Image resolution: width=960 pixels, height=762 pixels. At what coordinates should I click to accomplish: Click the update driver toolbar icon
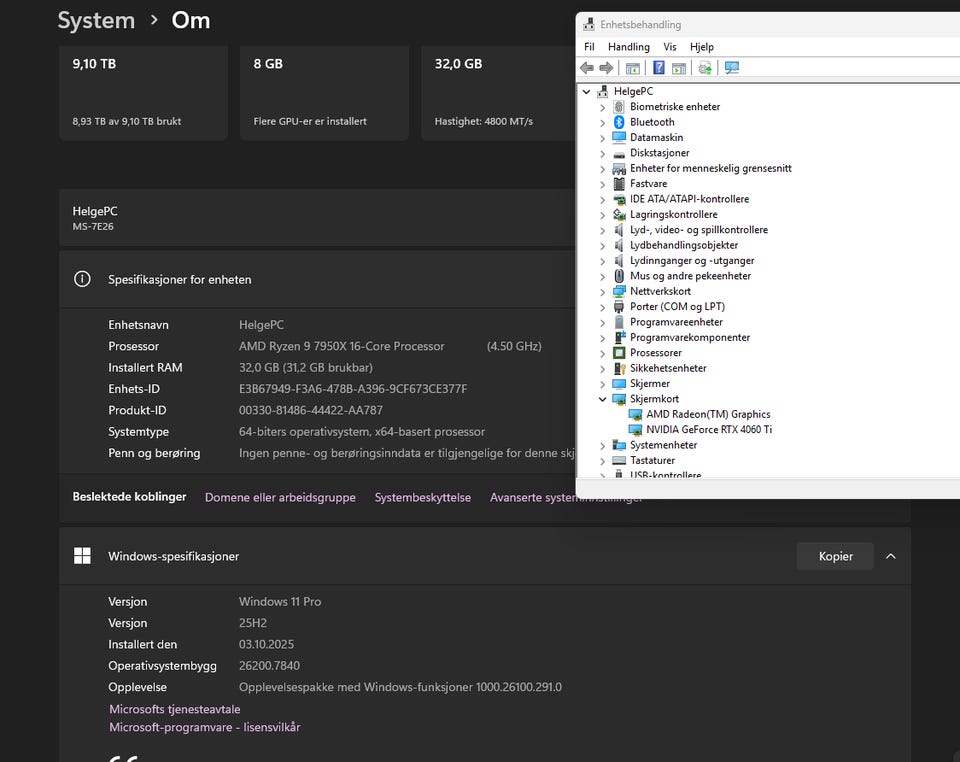[706, 68]
